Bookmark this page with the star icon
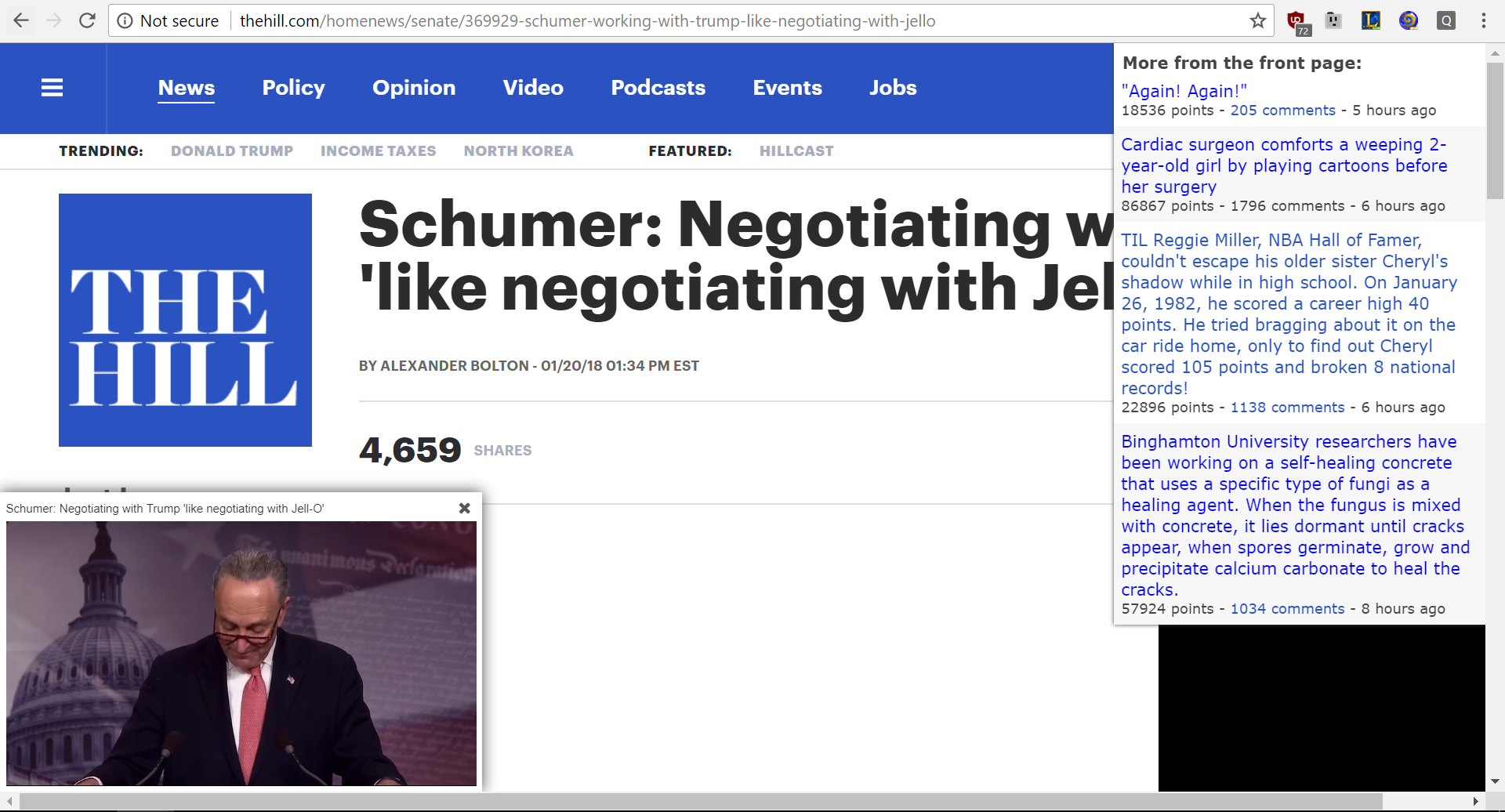This screenshot has width=1505, height=812. coord(1258,20)
